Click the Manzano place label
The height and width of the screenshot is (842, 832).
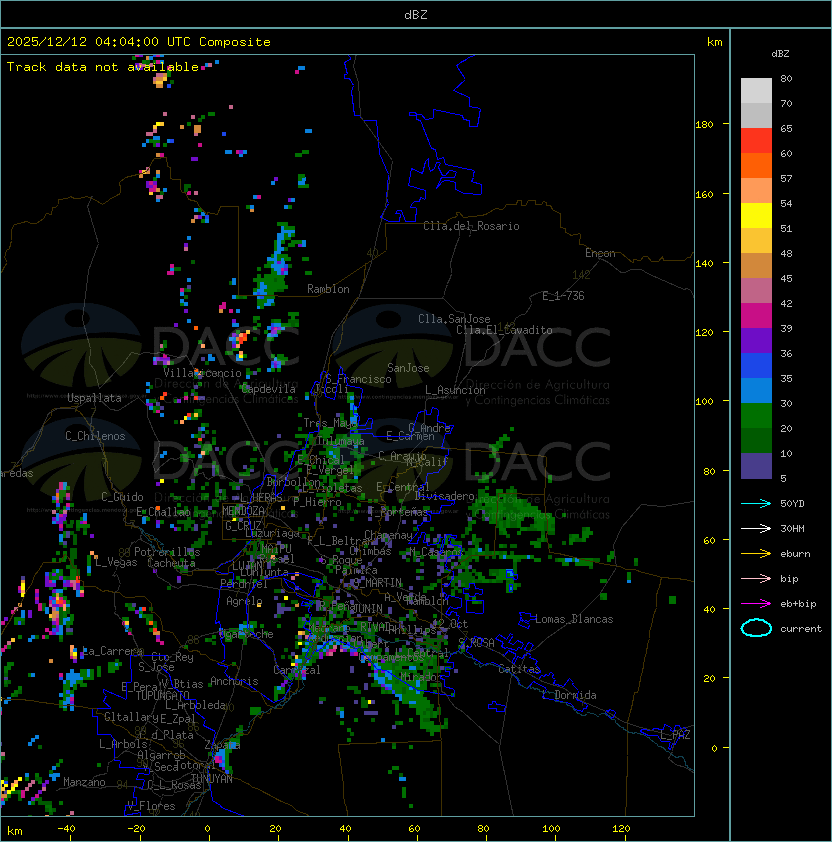pos(84,782)
